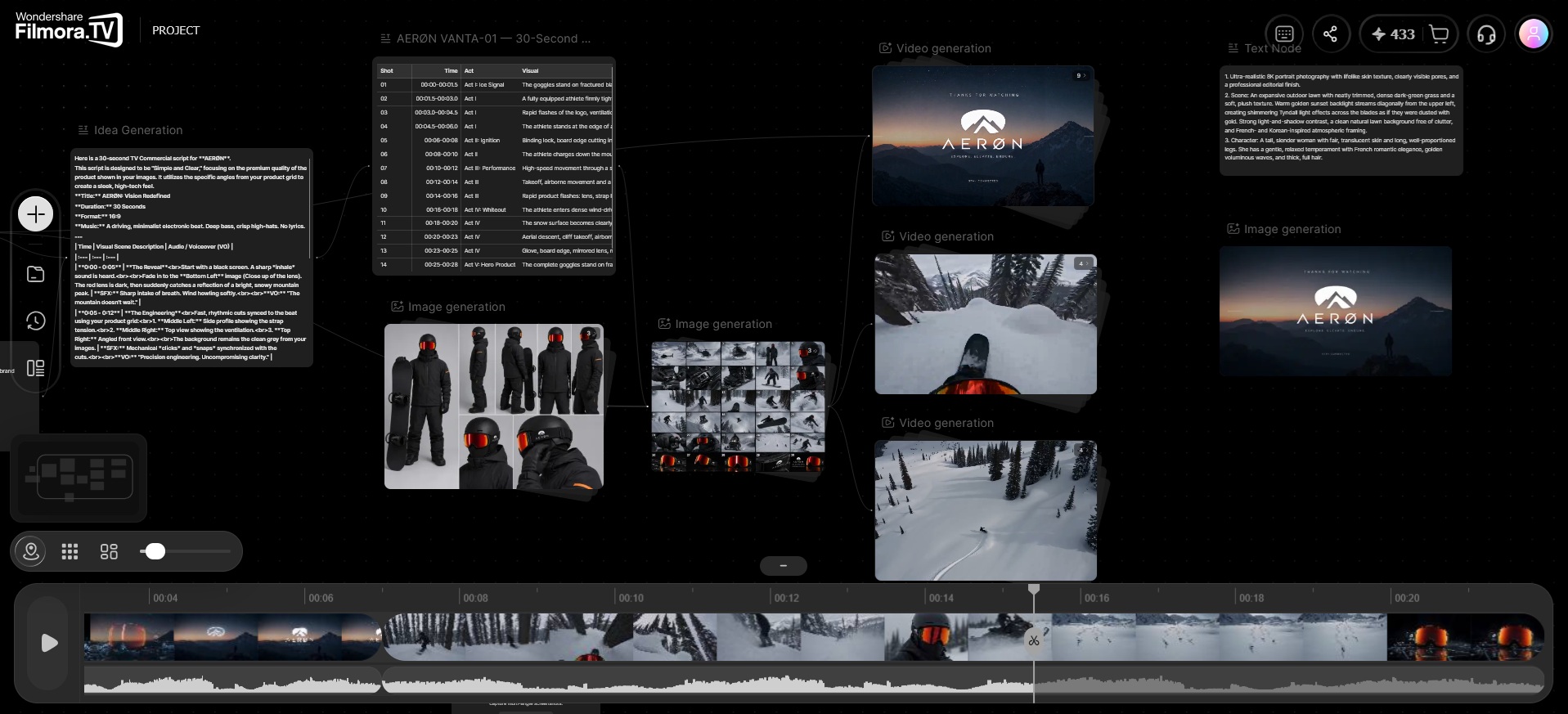1568x714 pixels.
Task: Open the AERØN image generation thumbnail at right
Action: click(x=1336, y=311)
